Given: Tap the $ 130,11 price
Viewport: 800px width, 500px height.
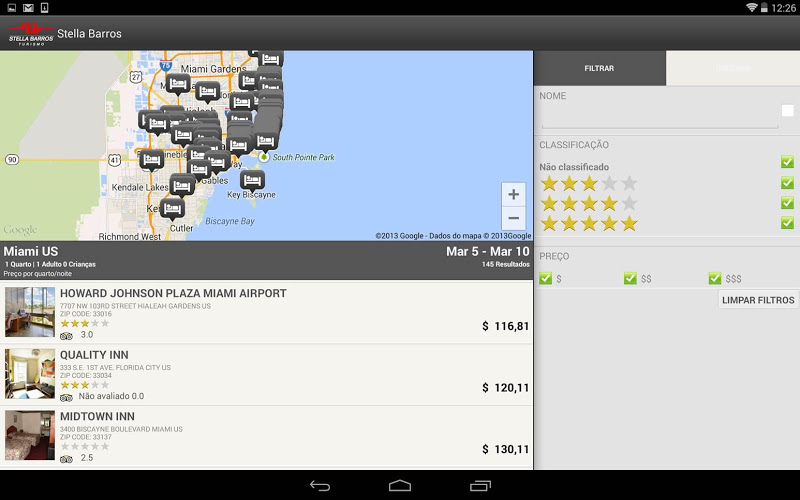Looking at the screenshot, I should point(505,449).
